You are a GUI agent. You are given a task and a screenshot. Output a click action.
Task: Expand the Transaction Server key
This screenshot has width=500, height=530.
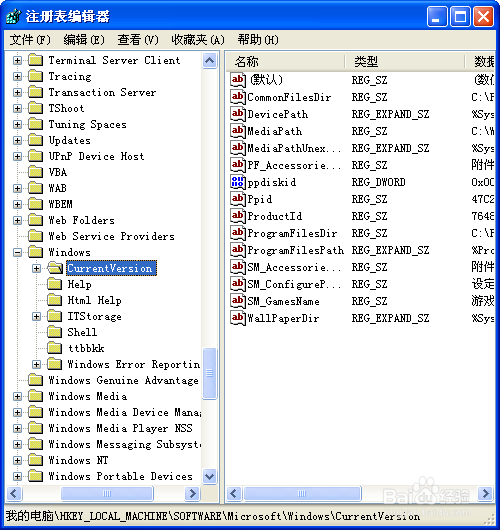(x=17, y=92)
